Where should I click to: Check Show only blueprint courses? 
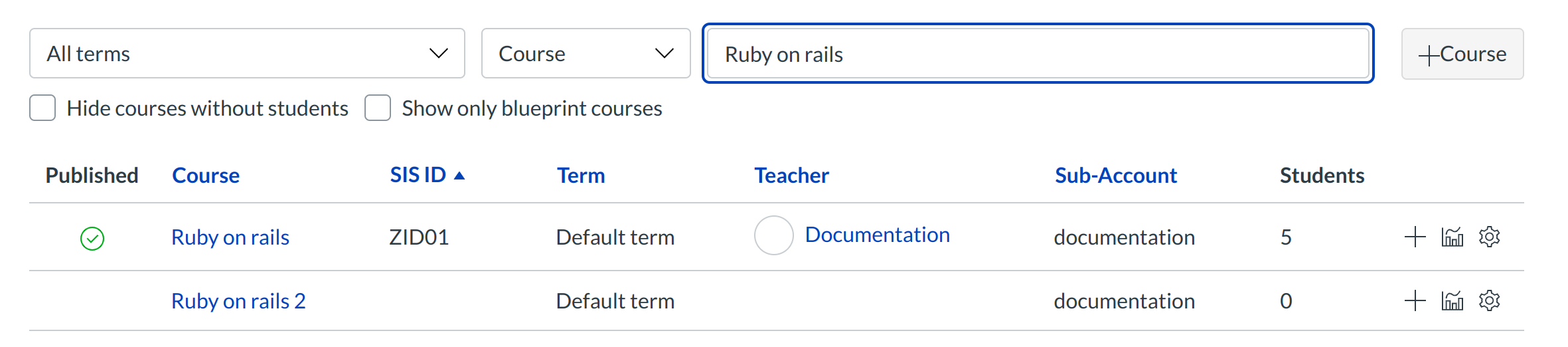pos(378,108)
